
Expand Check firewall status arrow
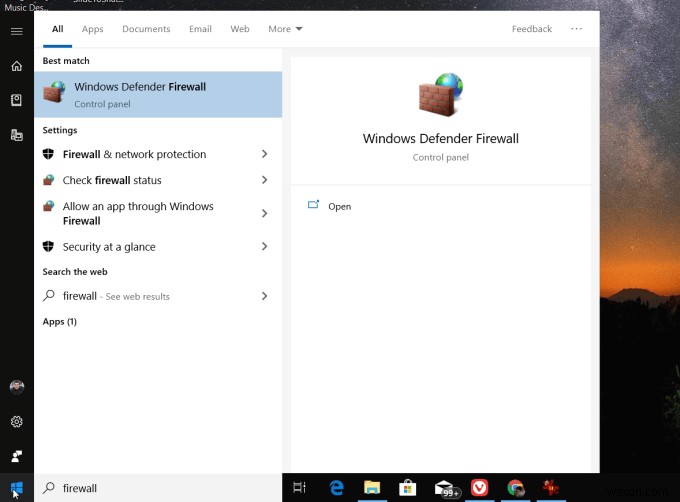click(264, 180)
